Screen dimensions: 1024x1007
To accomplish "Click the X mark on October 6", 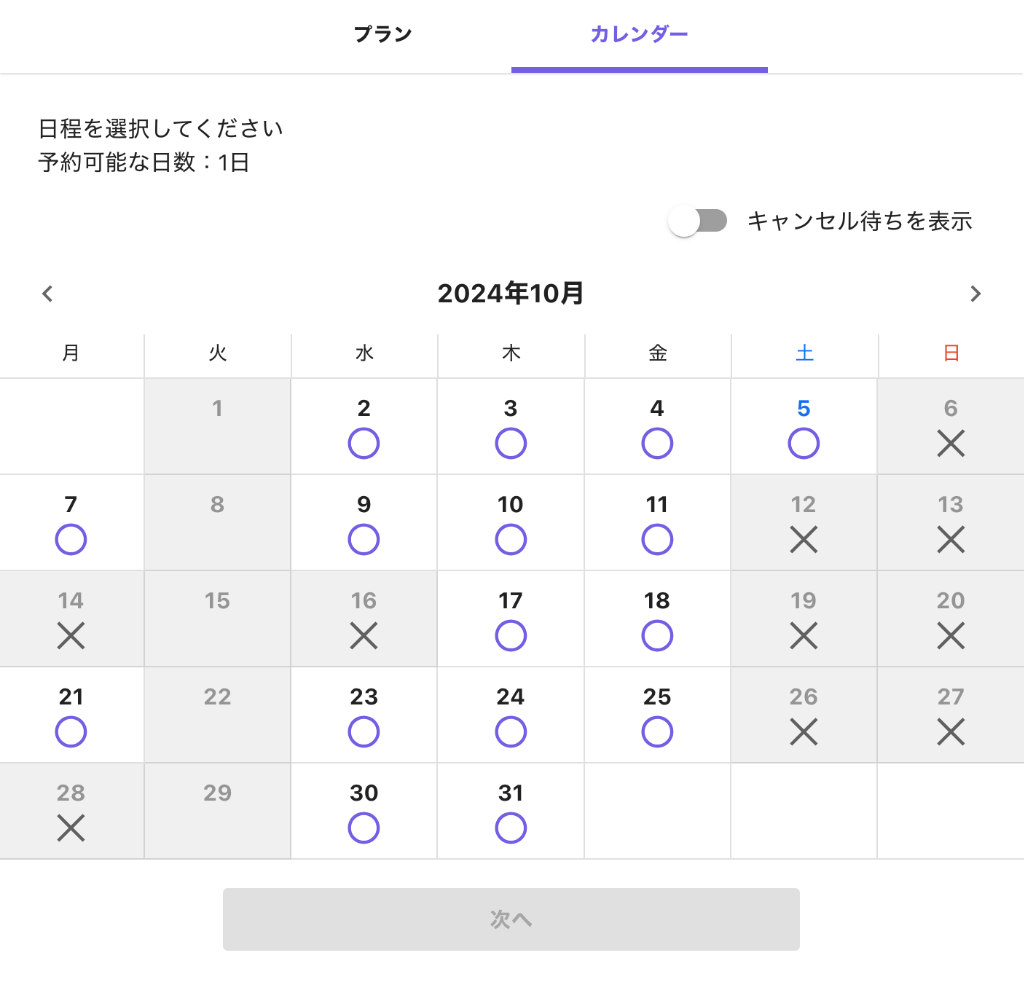I will coord(950,443).
